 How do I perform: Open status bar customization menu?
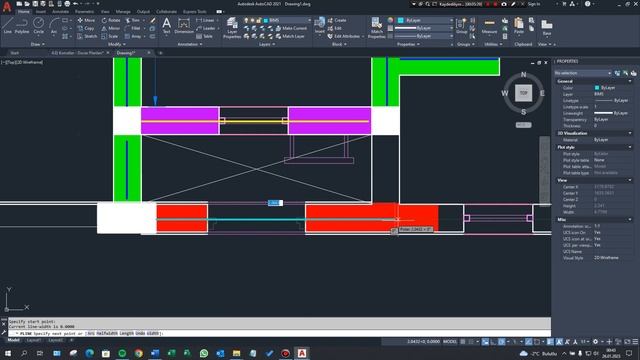tap(635, 342)
